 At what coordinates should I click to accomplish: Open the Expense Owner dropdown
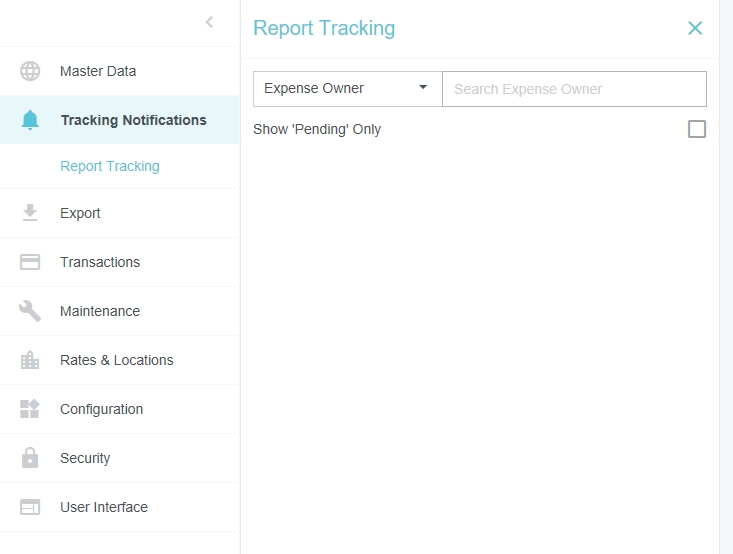point(347,89)
